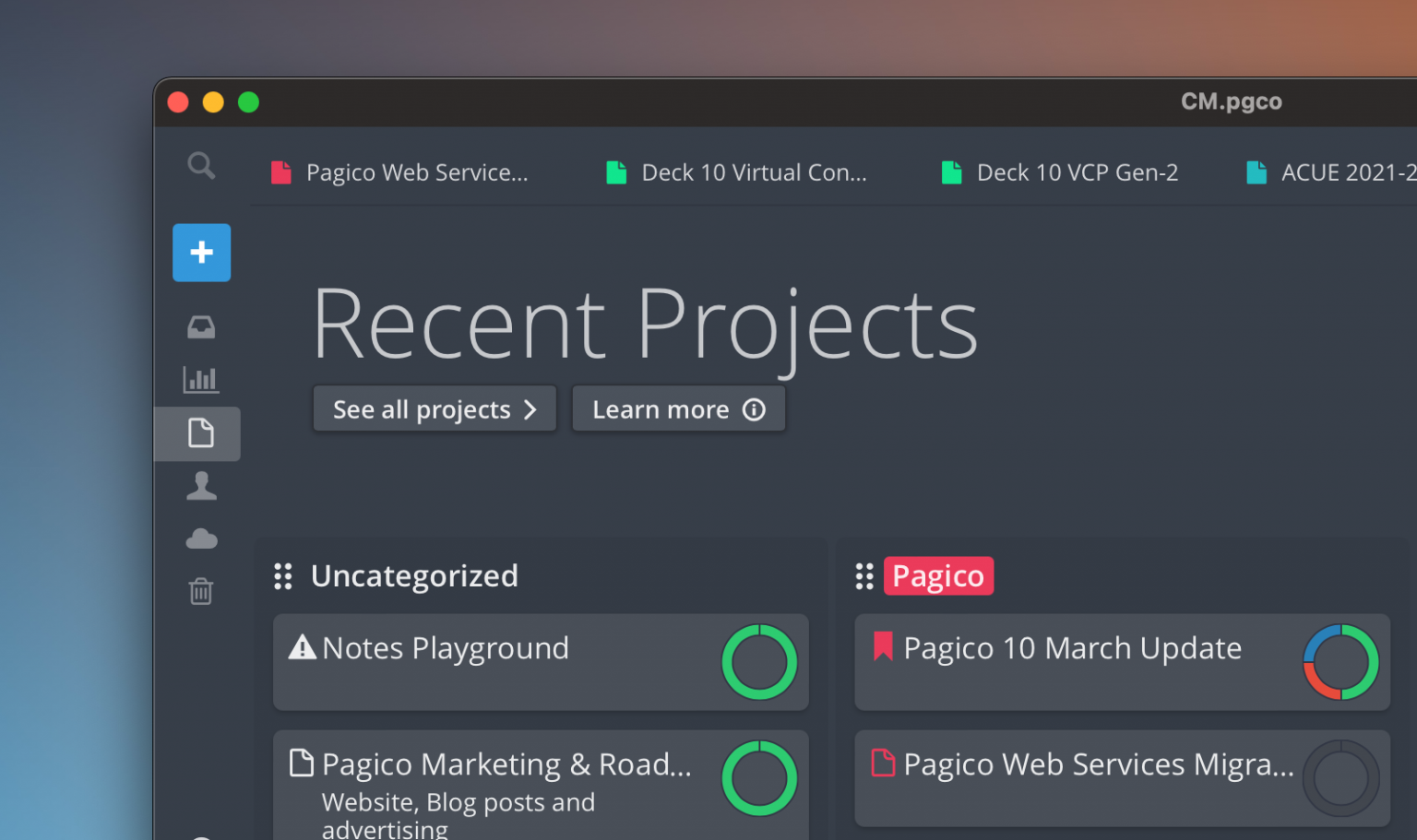Screen dimensions: 1417x840
Task: Open the Trash from the sidebar
Action: 201,591
